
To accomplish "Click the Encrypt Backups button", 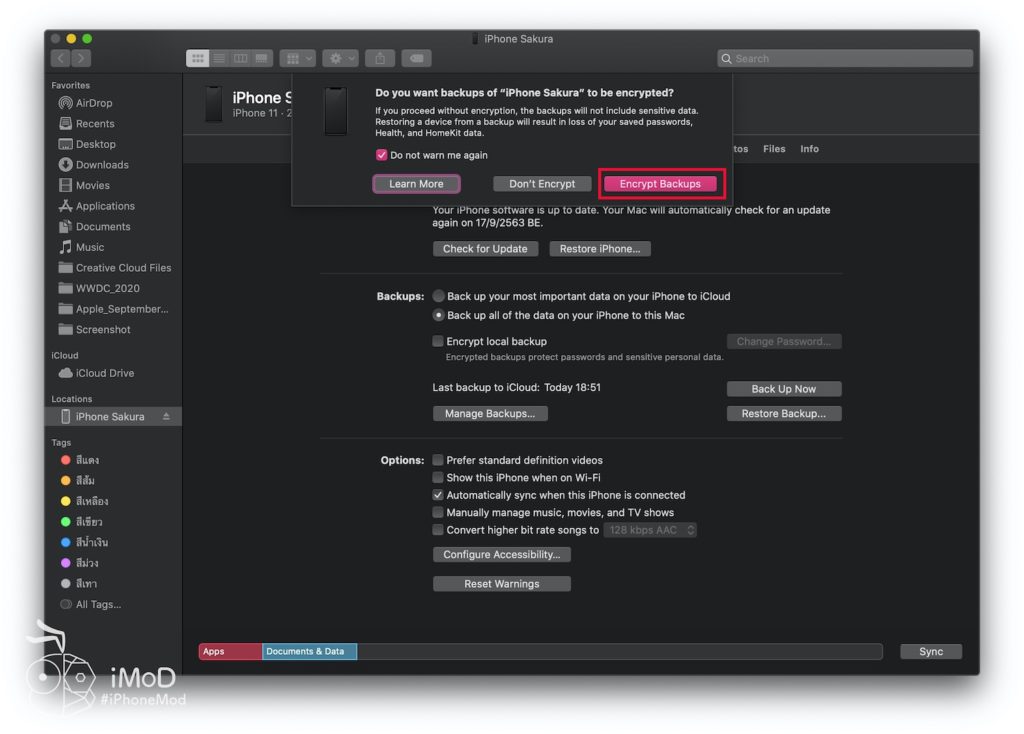I will tap(660, 184).
